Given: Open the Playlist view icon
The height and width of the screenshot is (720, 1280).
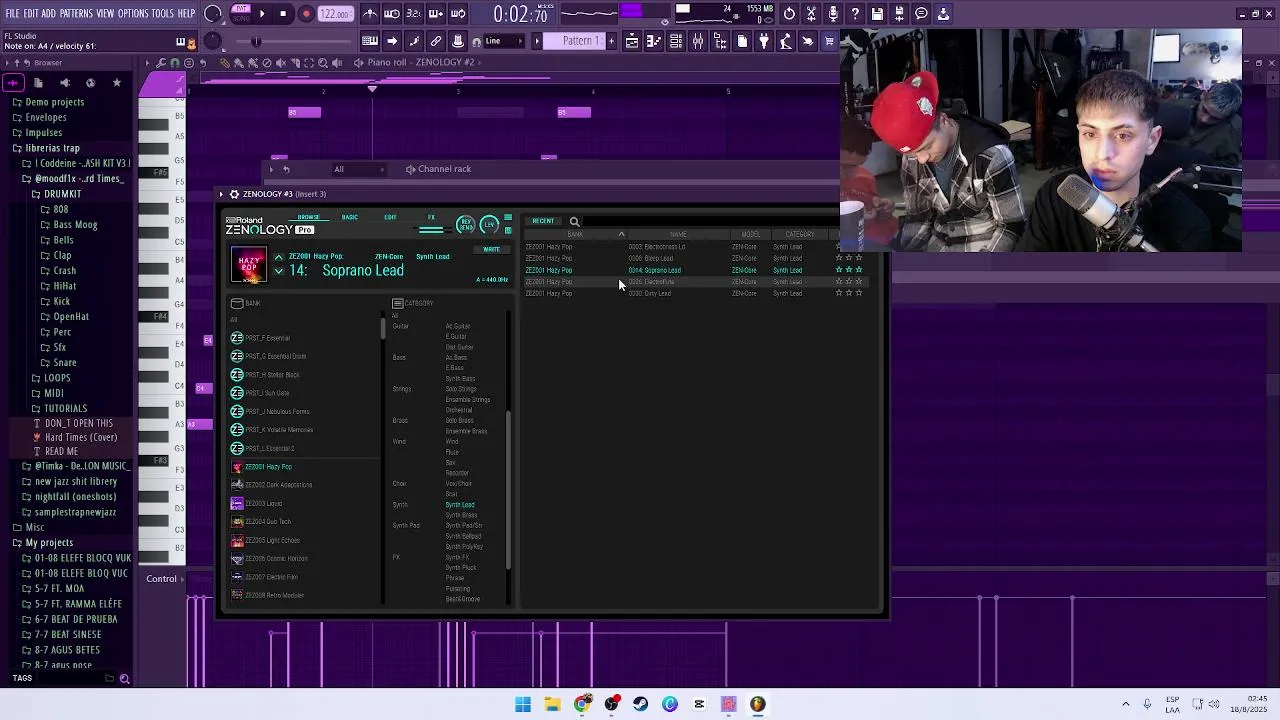Looking at the screenshot, I should click(x=632, y=41).
